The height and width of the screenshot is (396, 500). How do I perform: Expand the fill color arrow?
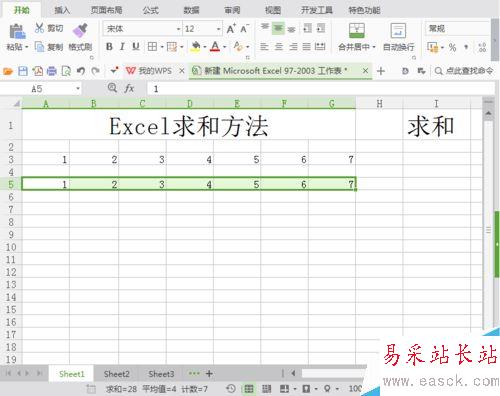tap(205, 47)
